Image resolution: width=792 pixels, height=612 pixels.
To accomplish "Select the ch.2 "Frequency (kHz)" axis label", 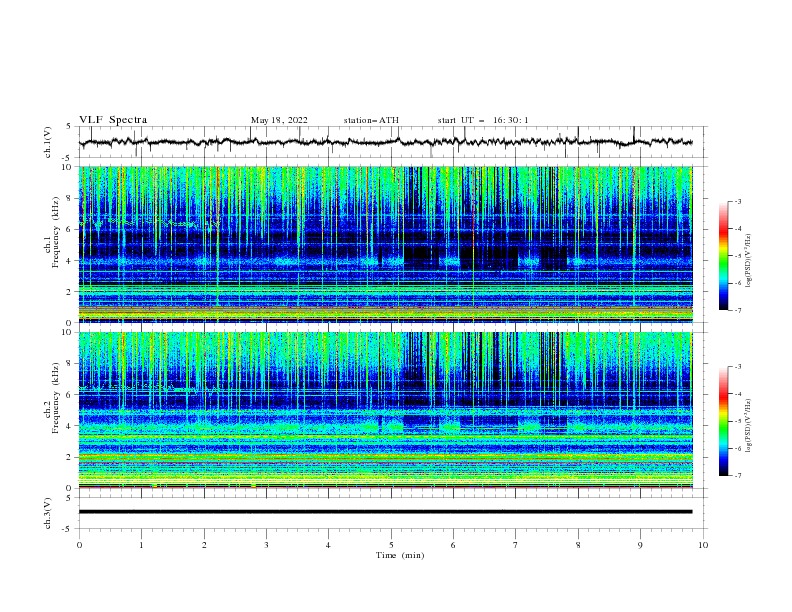I will [56, 397].
